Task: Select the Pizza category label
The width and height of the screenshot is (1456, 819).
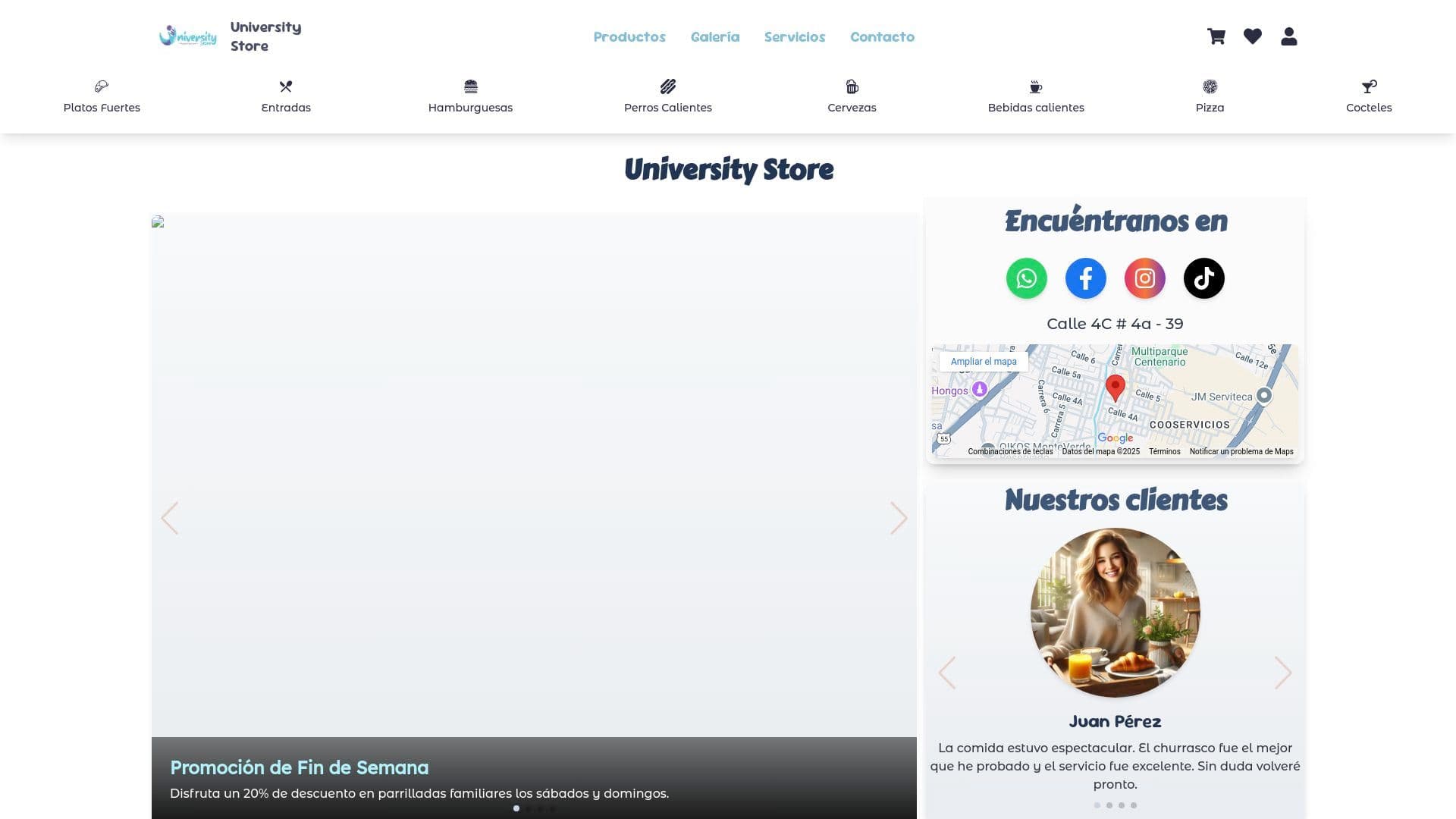Action: (x=1210, y=108)
